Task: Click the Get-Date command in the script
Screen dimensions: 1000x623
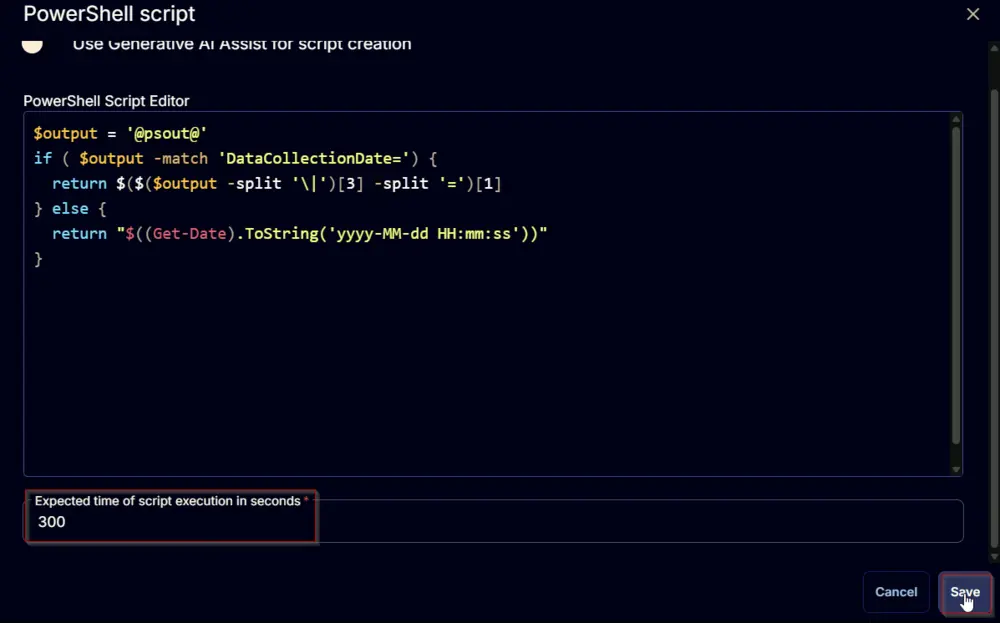Action: 189,233
